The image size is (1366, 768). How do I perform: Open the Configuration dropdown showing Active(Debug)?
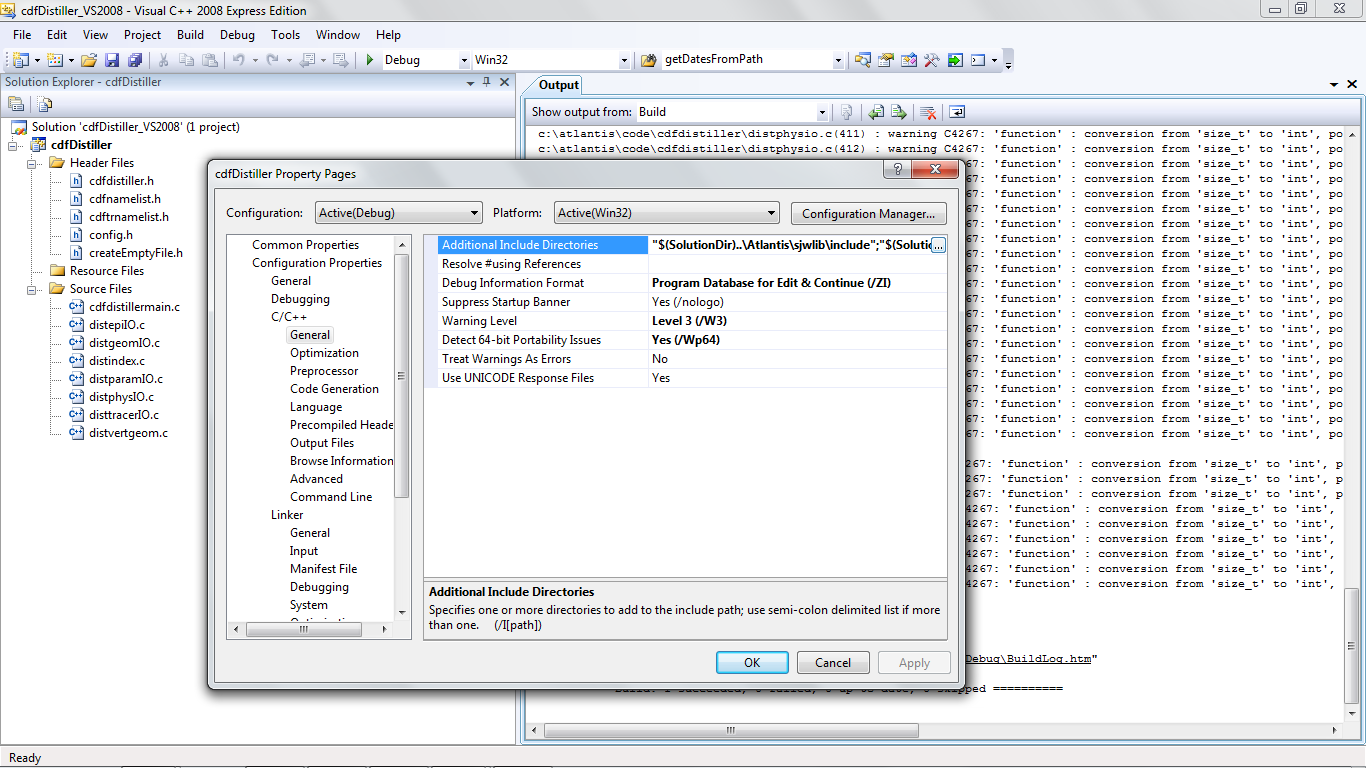pyautogui.click(x=399, y=213)
